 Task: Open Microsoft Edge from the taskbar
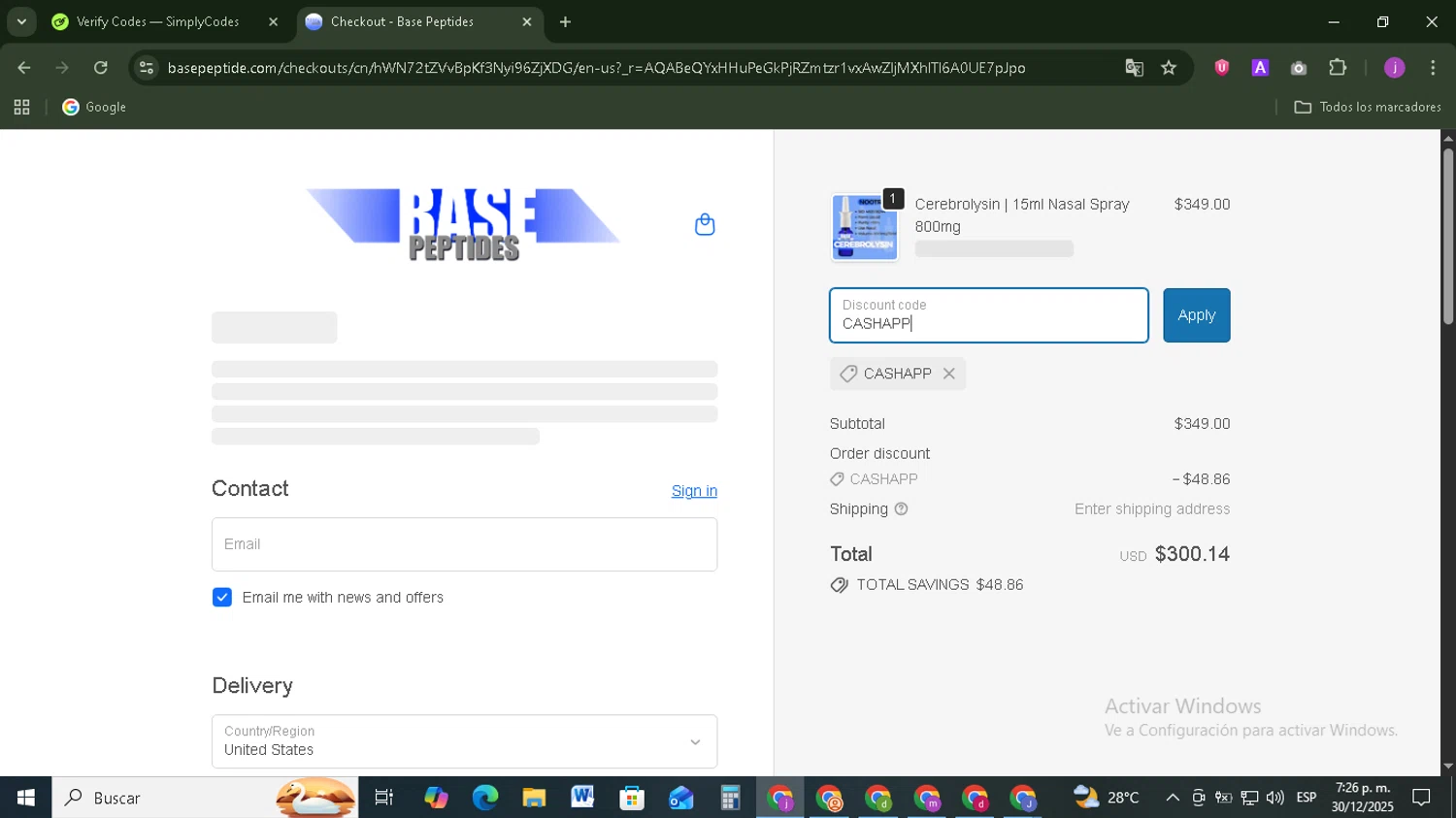484,798
